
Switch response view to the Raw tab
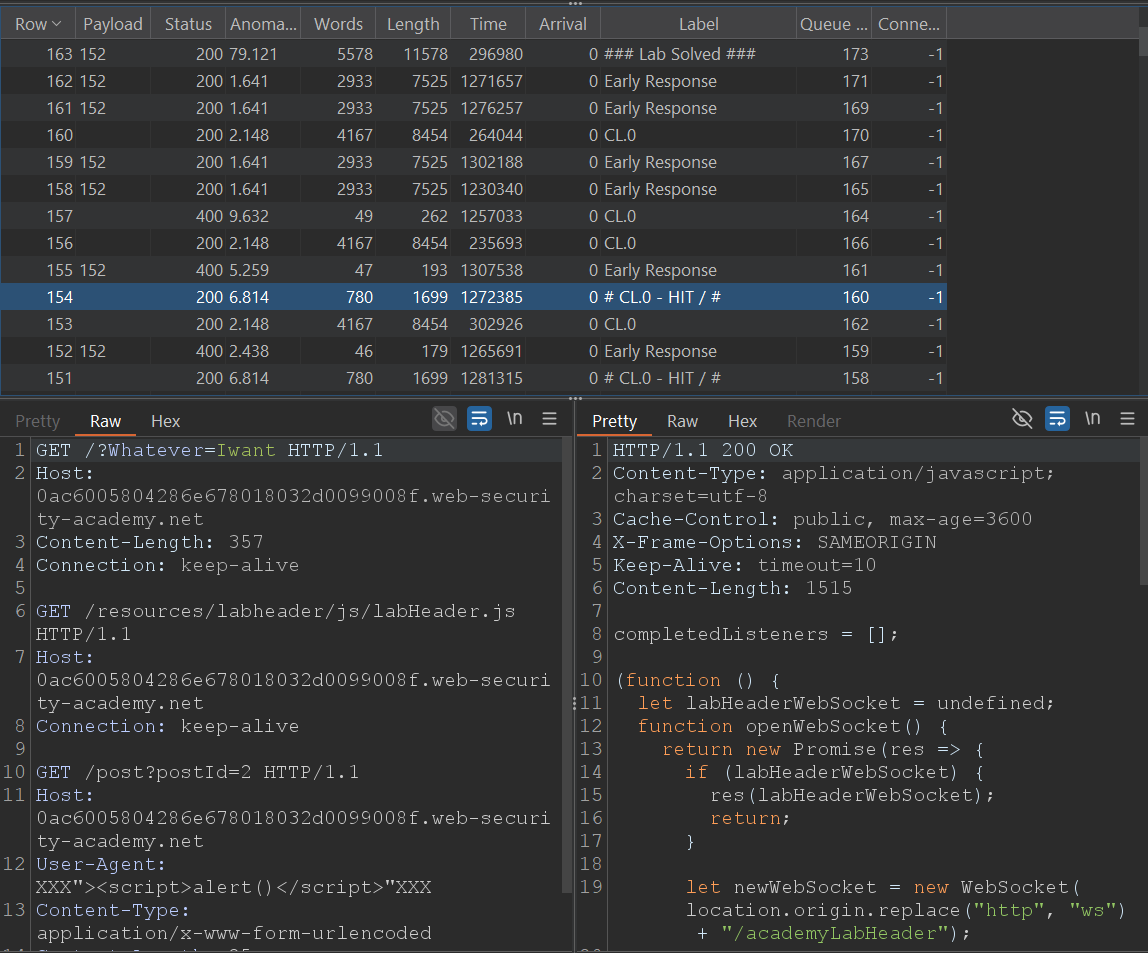coord(682,421)
